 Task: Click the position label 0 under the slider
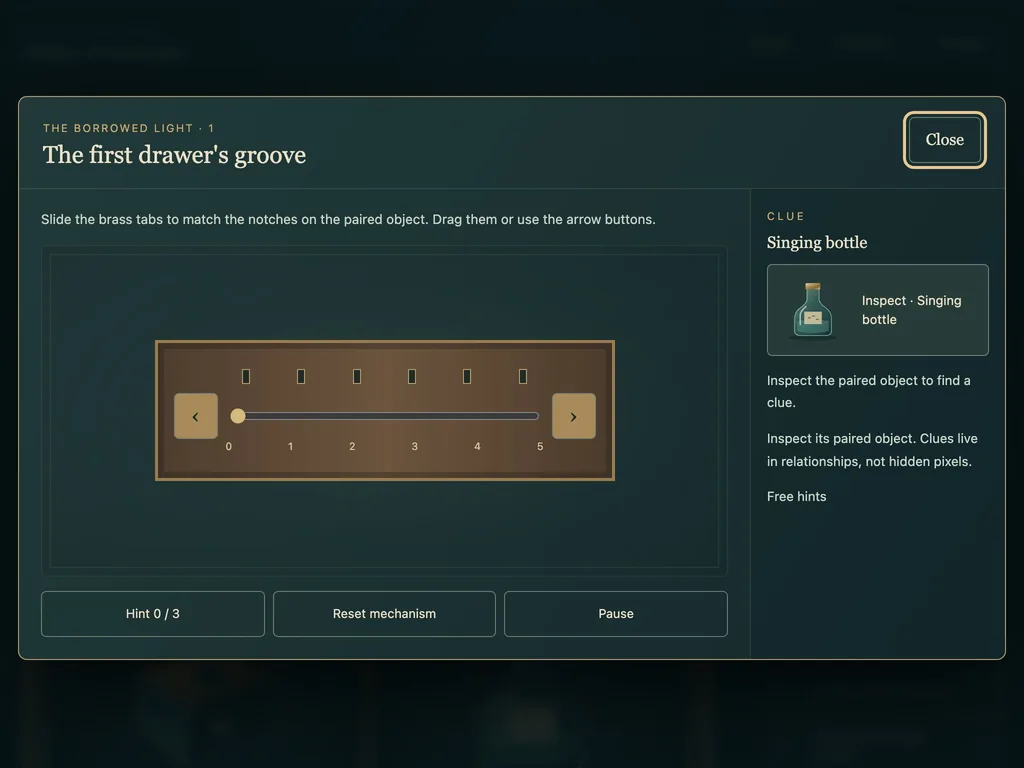229,447
